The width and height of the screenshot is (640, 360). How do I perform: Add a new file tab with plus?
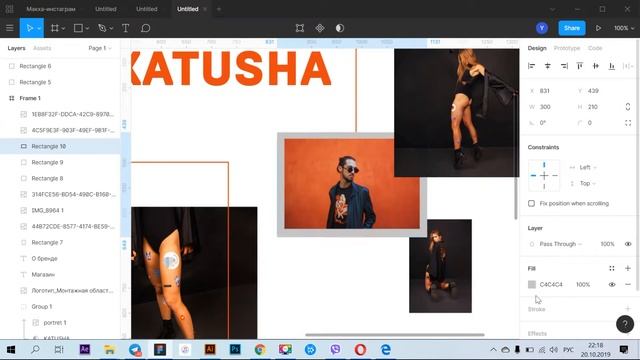pos(219,9)
